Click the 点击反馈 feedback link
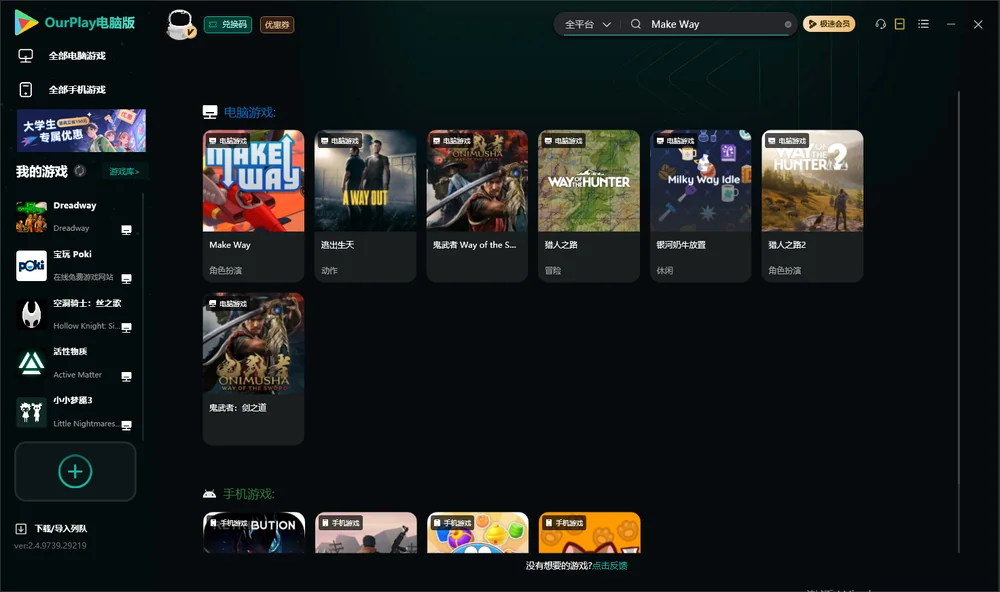The width and height of the screenshot is (1000, 592). tap(610, 565)
